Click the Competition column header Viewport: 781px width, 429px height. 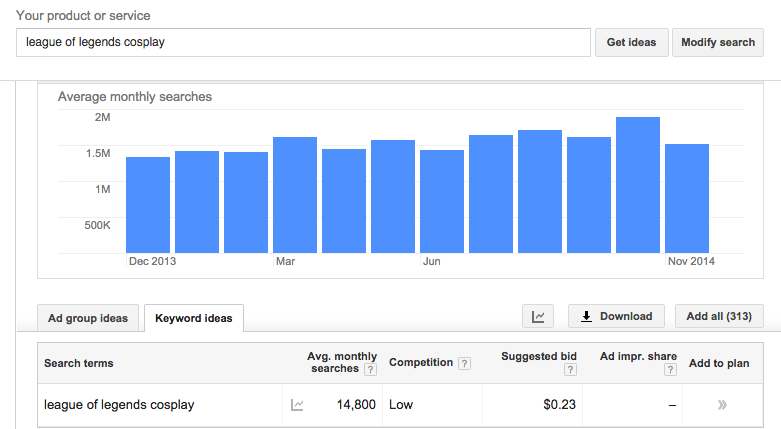[421, 363]
